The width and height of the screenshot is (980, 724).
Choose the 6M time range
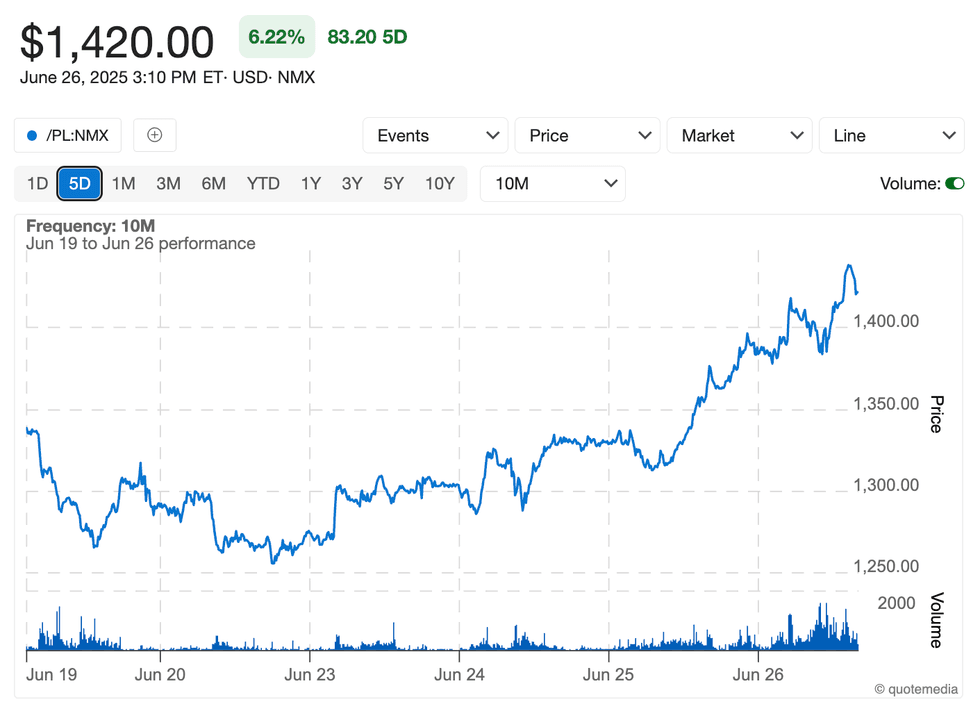(213, 183)
